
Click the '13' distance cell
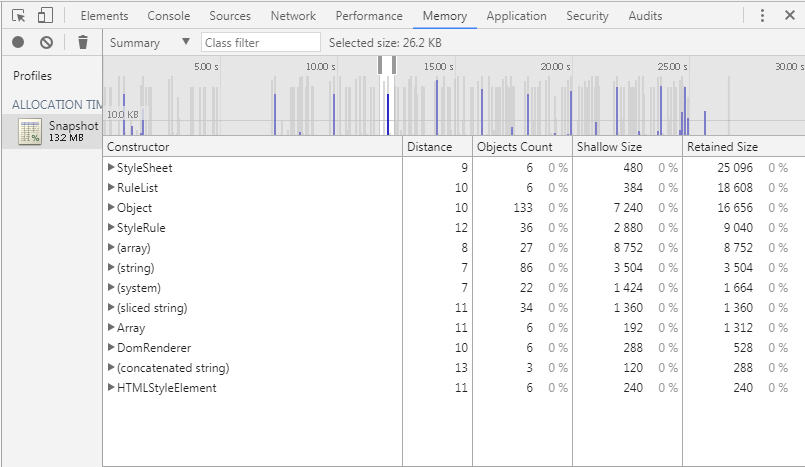(x=461, y=368)
